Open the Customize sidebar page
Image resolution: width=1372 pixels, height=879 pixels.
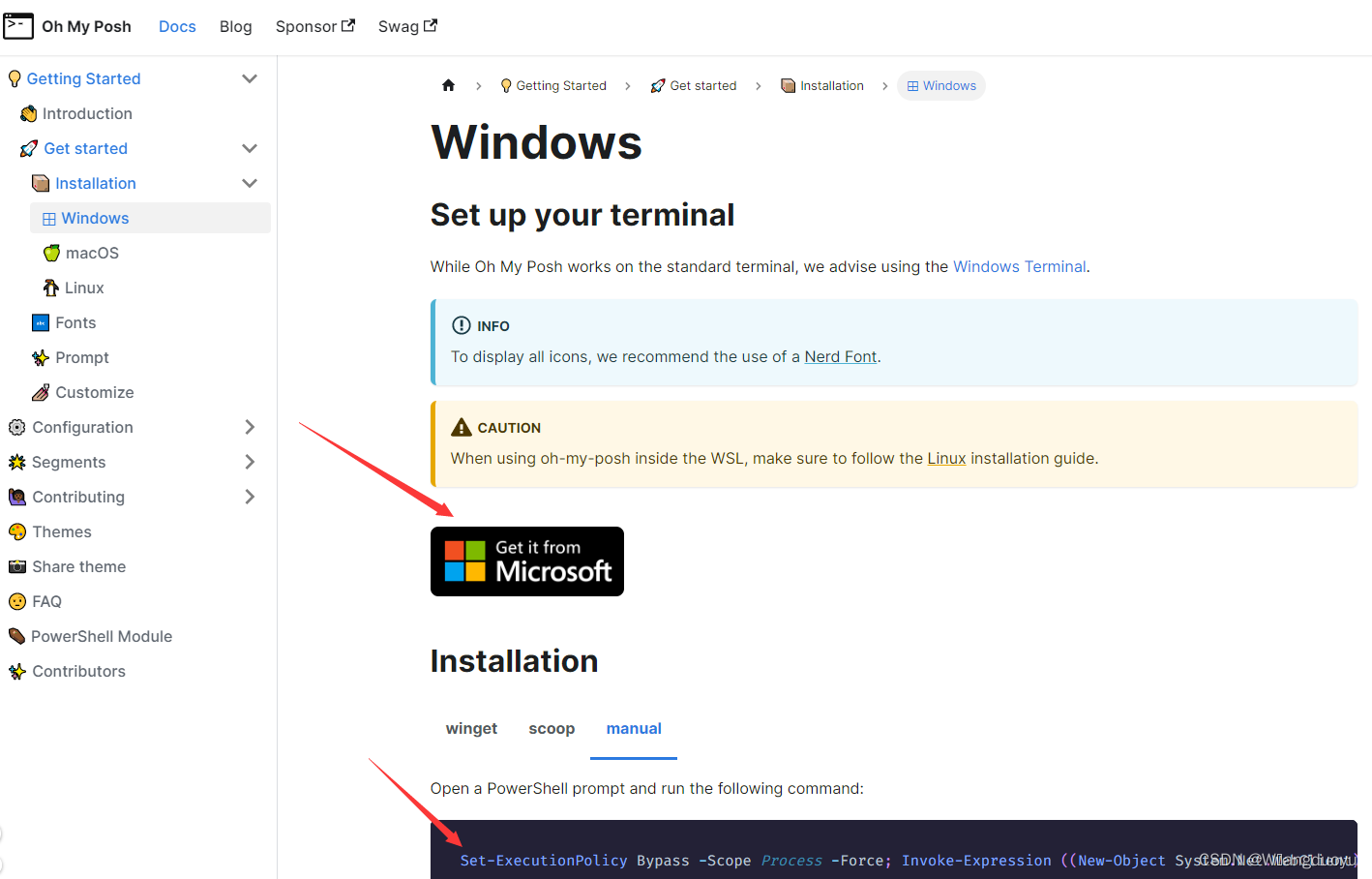[x=95, y=392]
